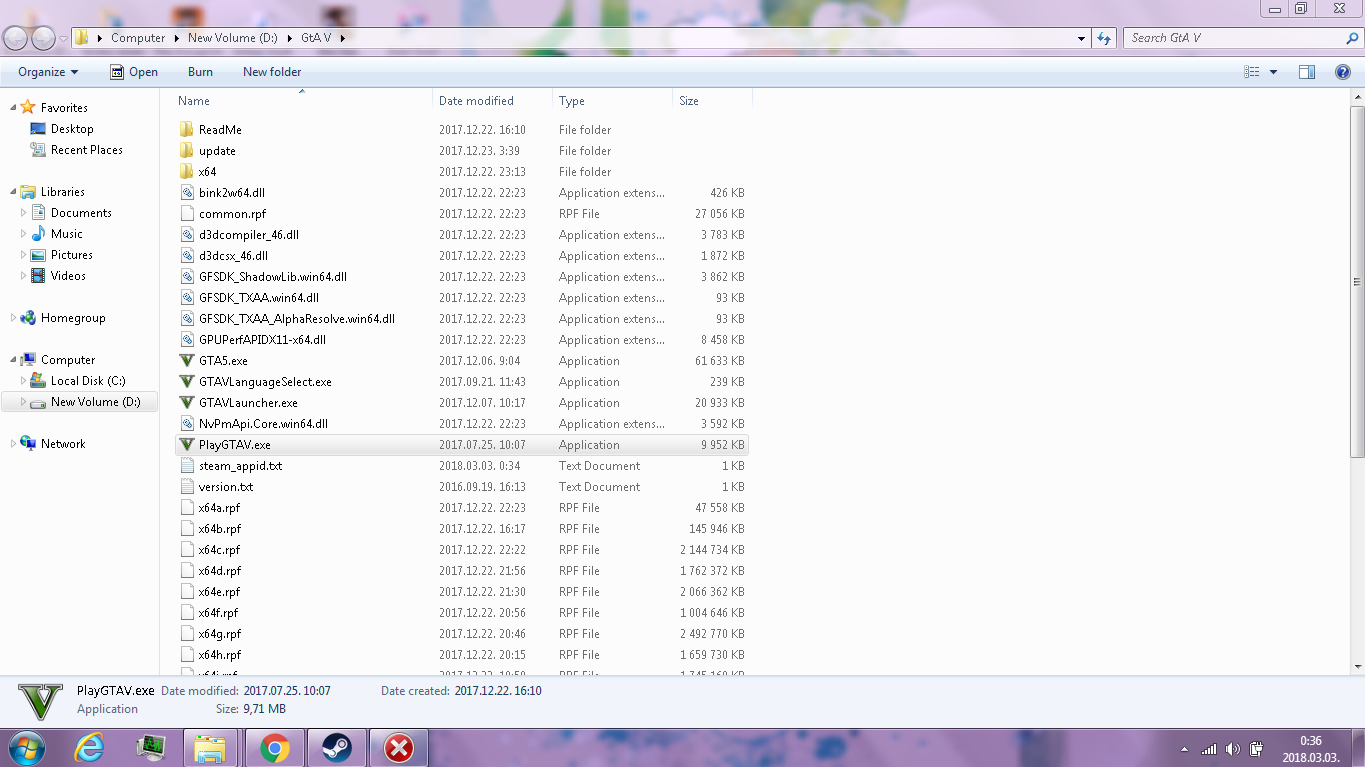This screenshot has height=767, width=1365.
Task: Open the Videos library
Action: pos(69,276)
